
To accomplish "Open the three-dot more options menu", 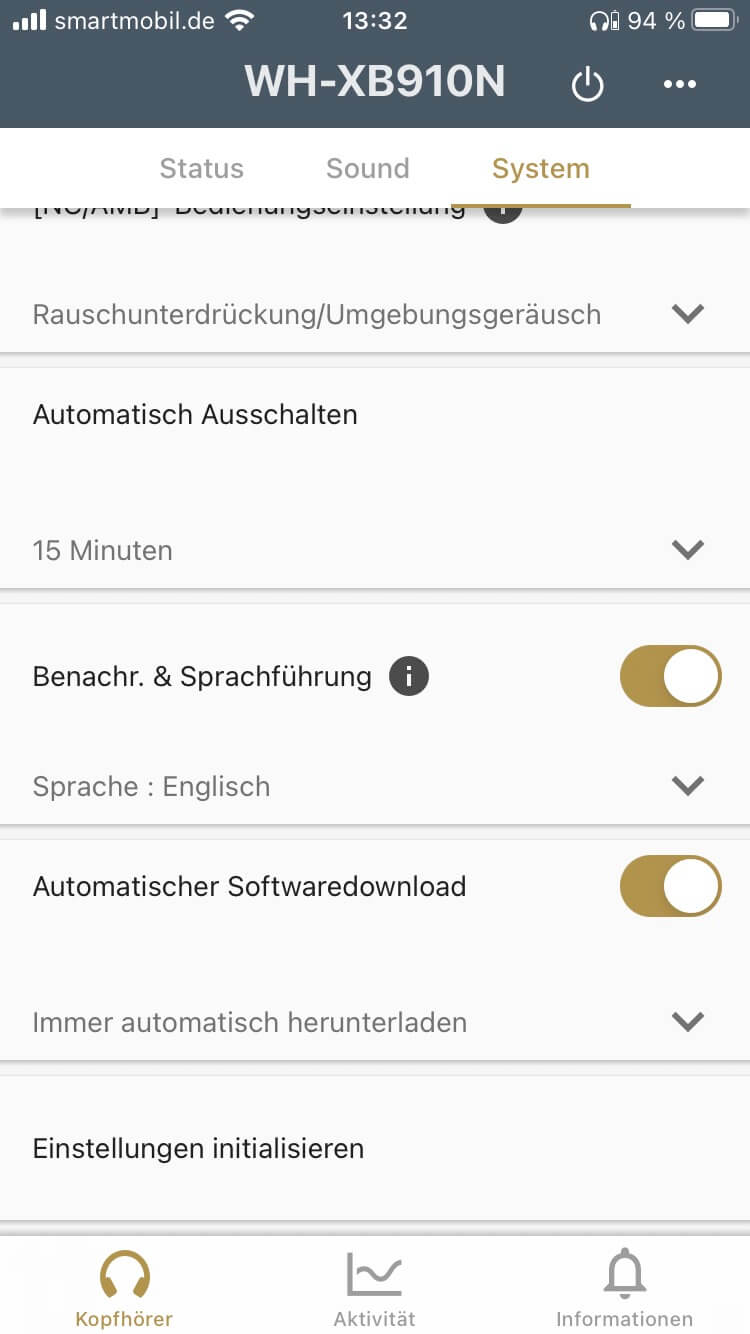I will pos(680,85).
